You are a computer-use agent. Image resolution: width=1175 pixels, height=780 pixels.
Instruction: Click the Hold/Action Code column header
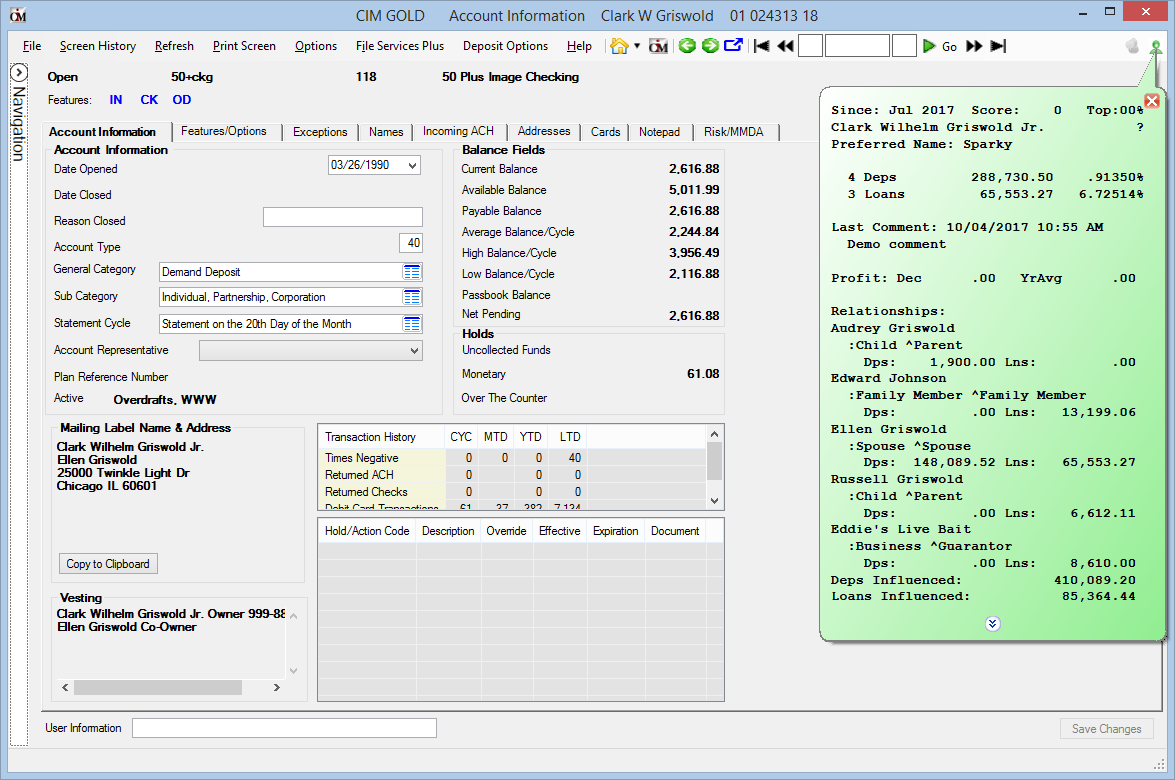tap(367, 531)
